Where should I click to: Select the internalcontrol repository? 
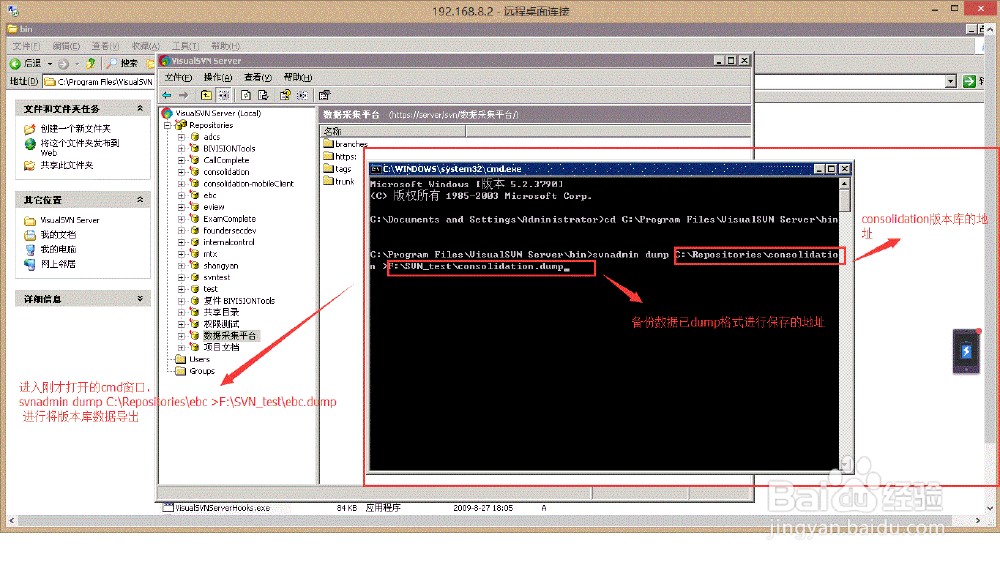[228, 242]
